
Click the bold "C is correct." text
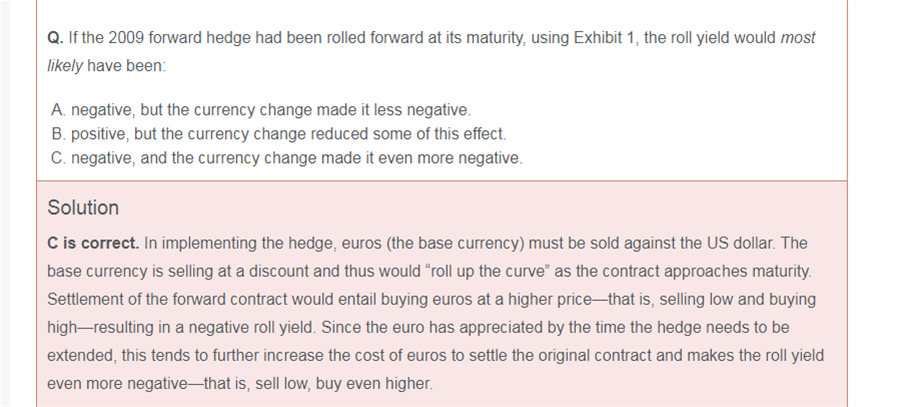click(x=93, y=243)
